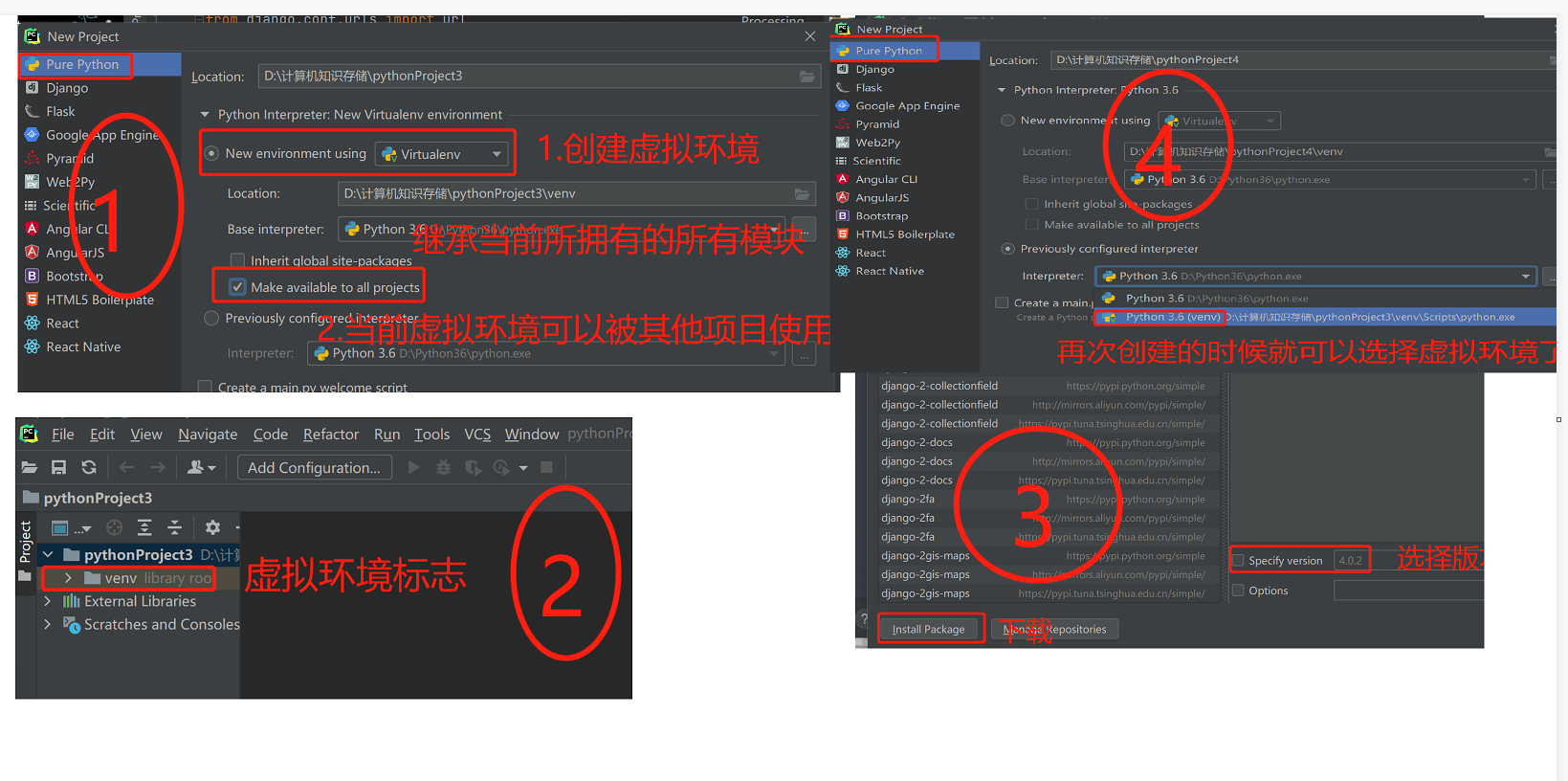Click the Stop square icon in the toolbar
The width and height of the screenshot is (1568, 781).
click(x=547, y=467)
